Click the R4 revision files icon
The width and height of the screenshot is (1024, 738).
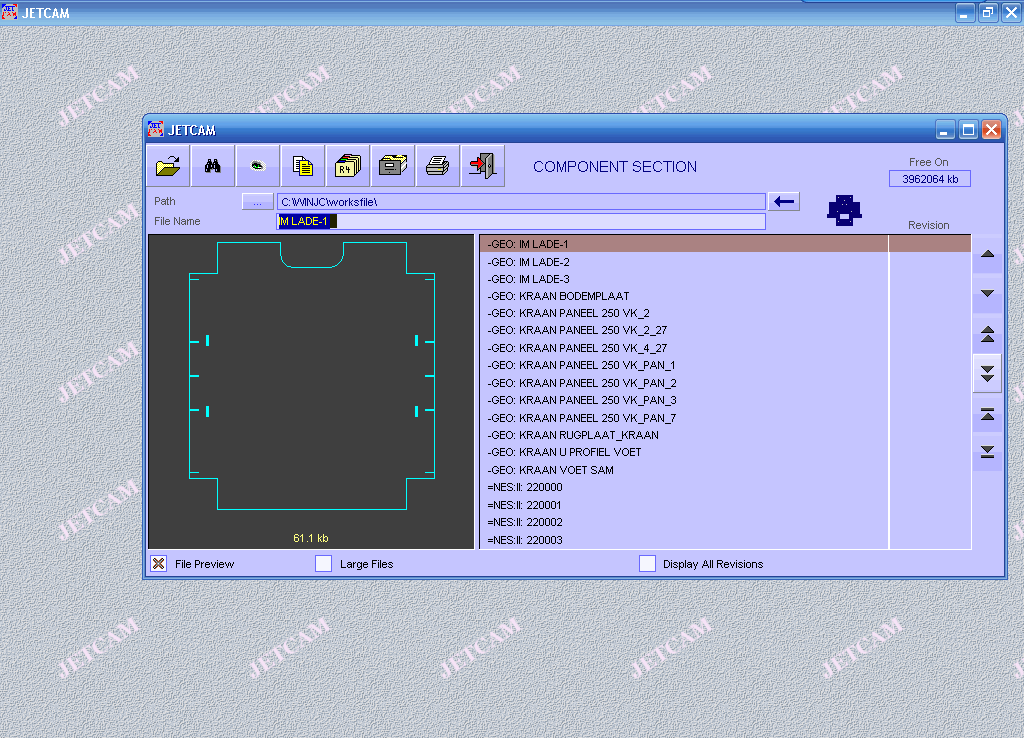[348, 166]
